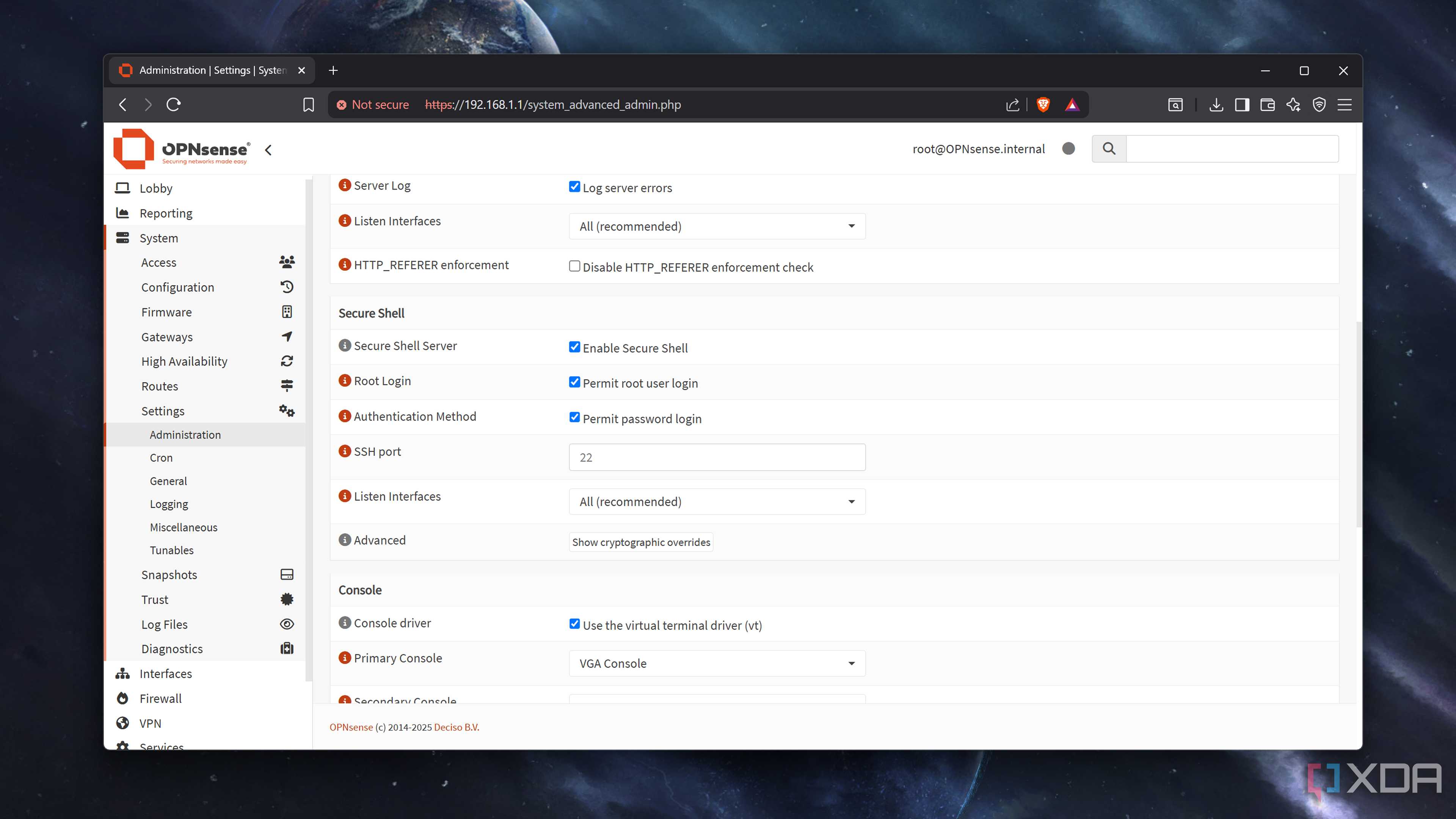Click into the SSH port input field
The height and width of the screenshot is (819, 1456).
coord(717,457)
